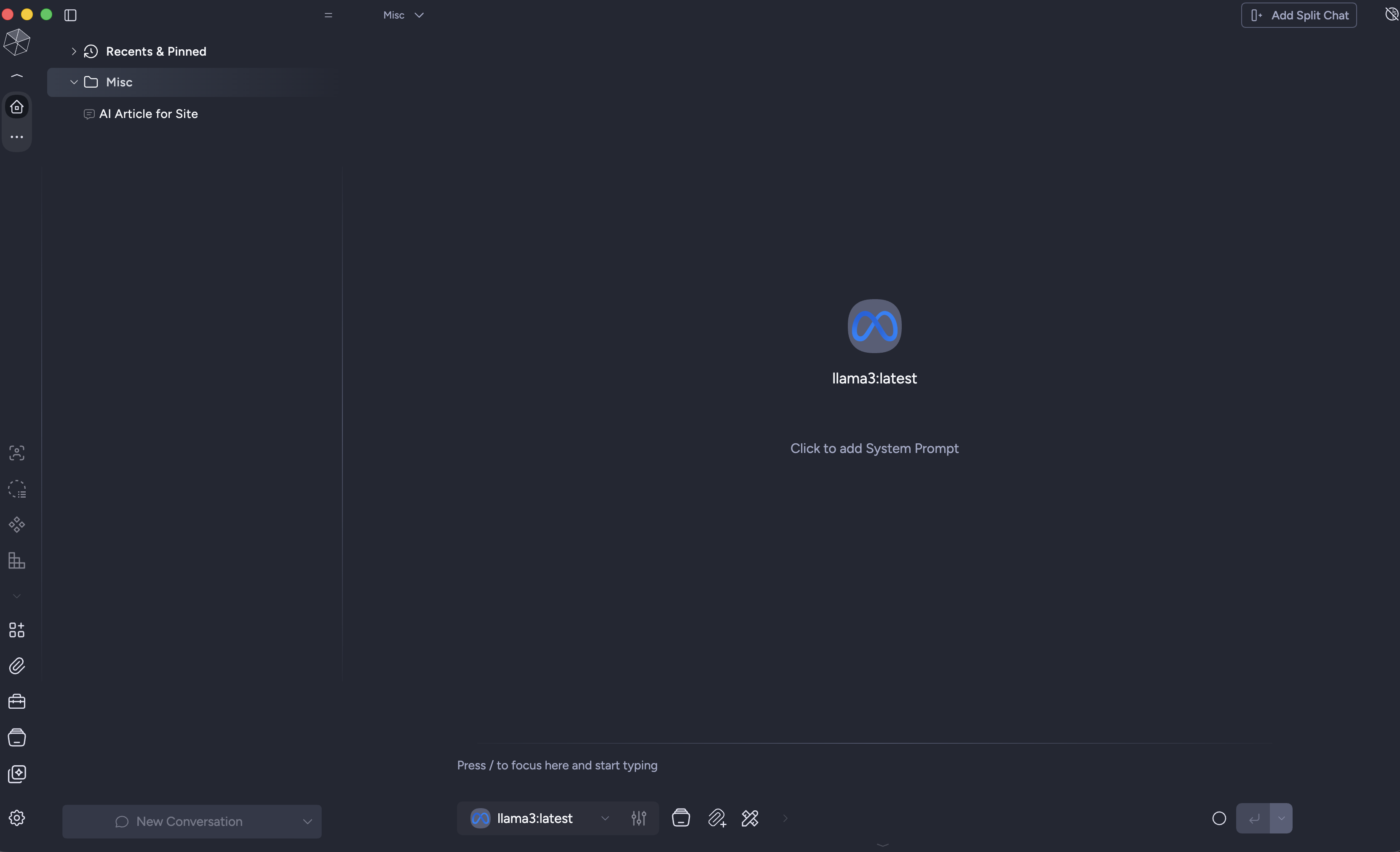1400x852 pixels.
Task: Open the add-widgets grid plus icon
Action: pos(17,630)
